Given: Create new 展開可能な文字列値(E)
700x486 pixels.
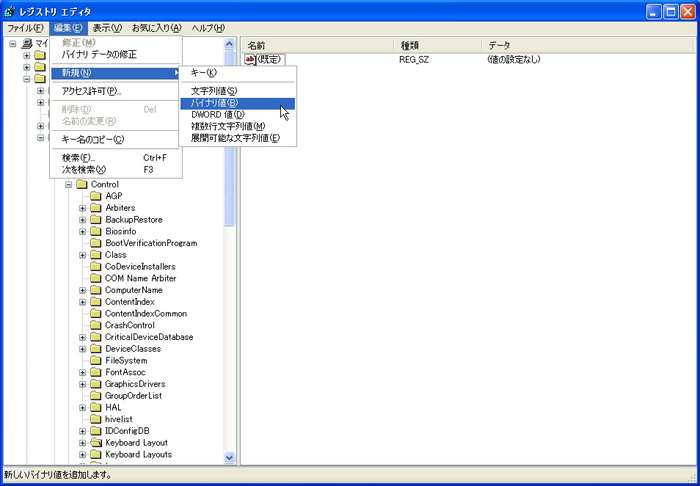Looking at the screenshot, I should tap(238, 138).
